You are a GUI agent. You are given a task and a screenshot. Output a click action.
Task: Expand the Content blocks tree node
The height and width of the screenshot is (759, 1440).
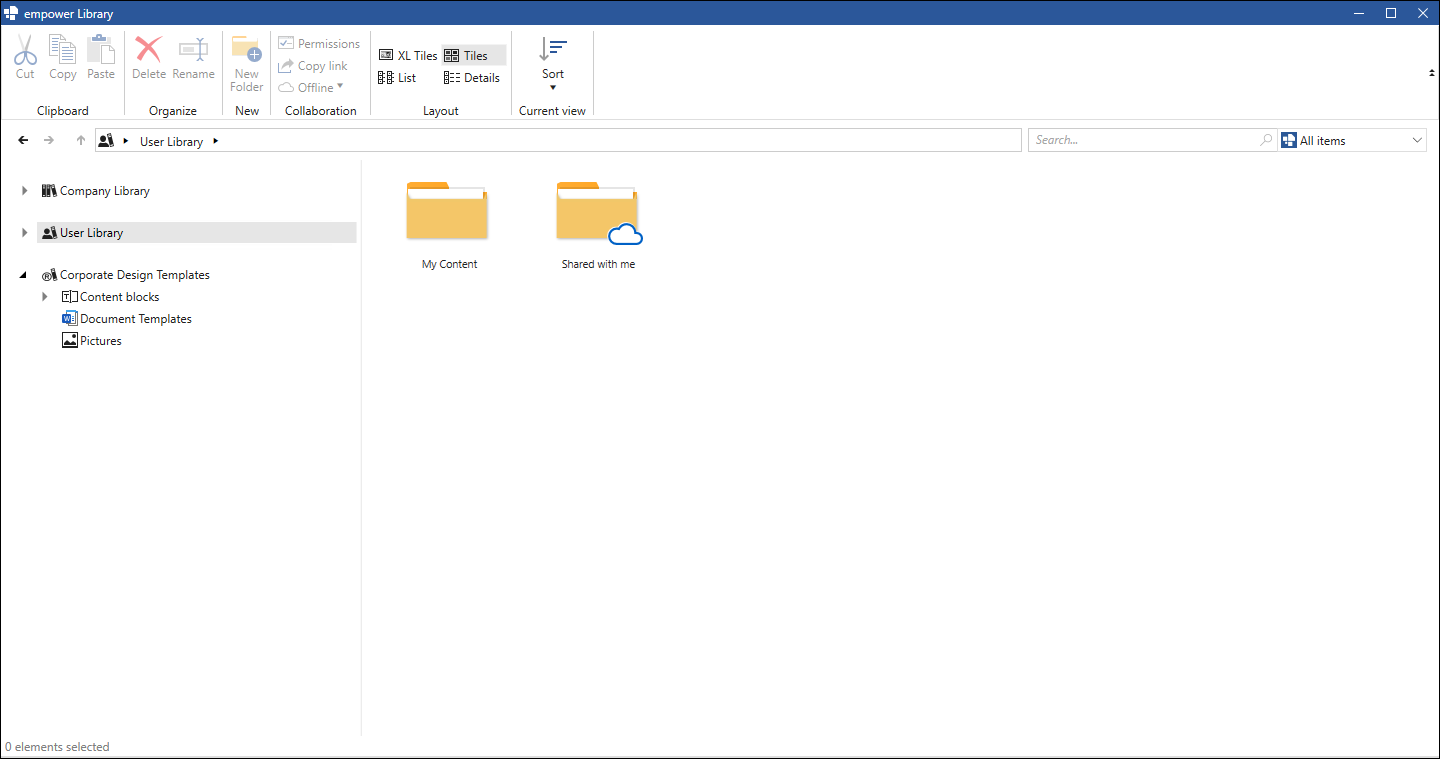click(45, 297)
